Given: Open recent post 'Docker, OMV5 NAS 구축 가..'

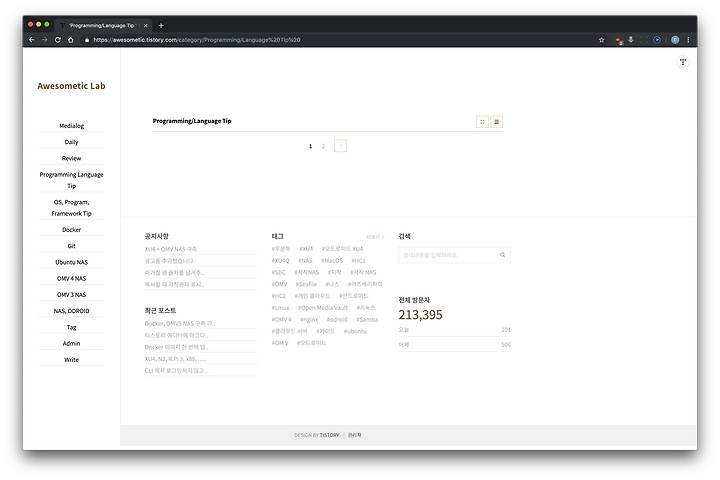Looking at the screenshot, I should point(180,323).
